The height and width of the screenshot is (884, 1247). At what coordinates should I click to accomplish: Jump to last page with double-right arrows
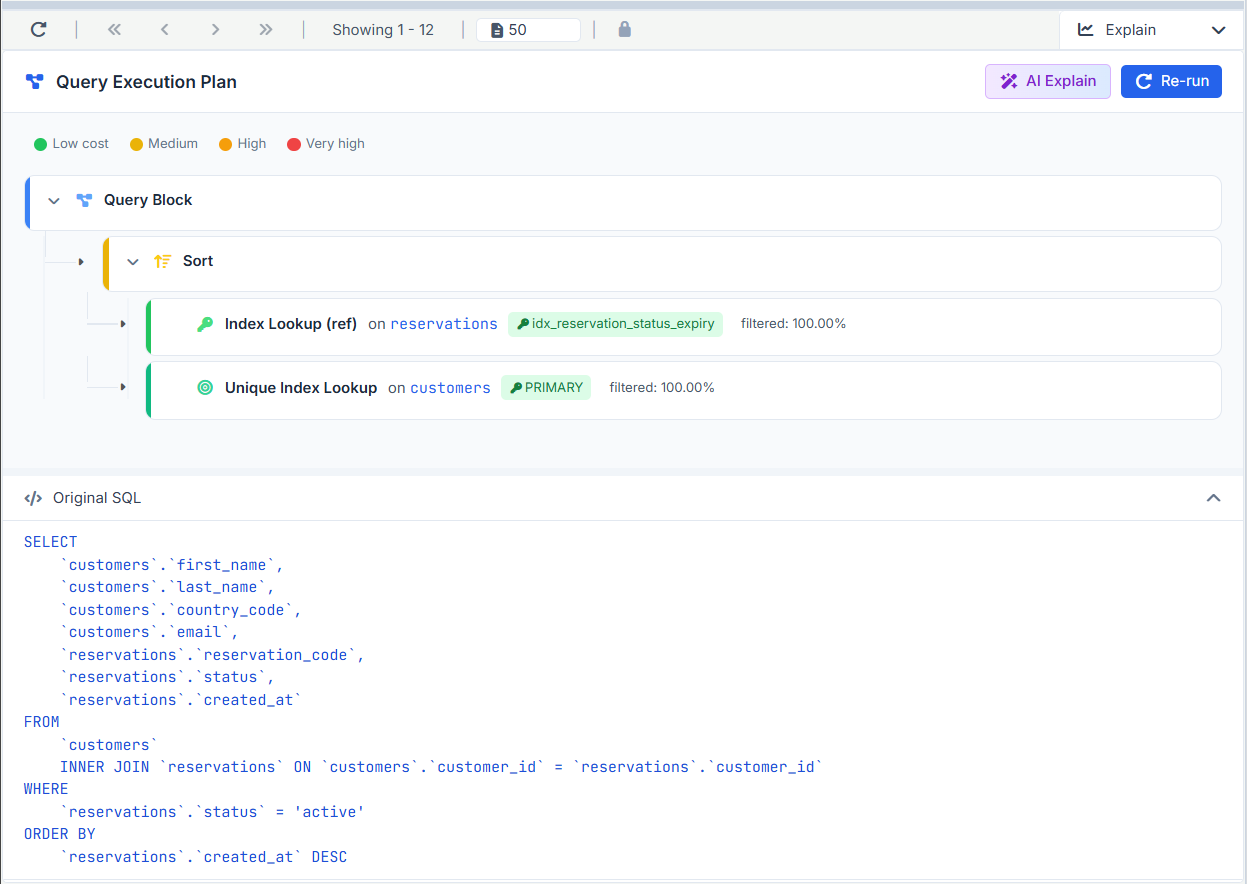(x=266, y=30)
